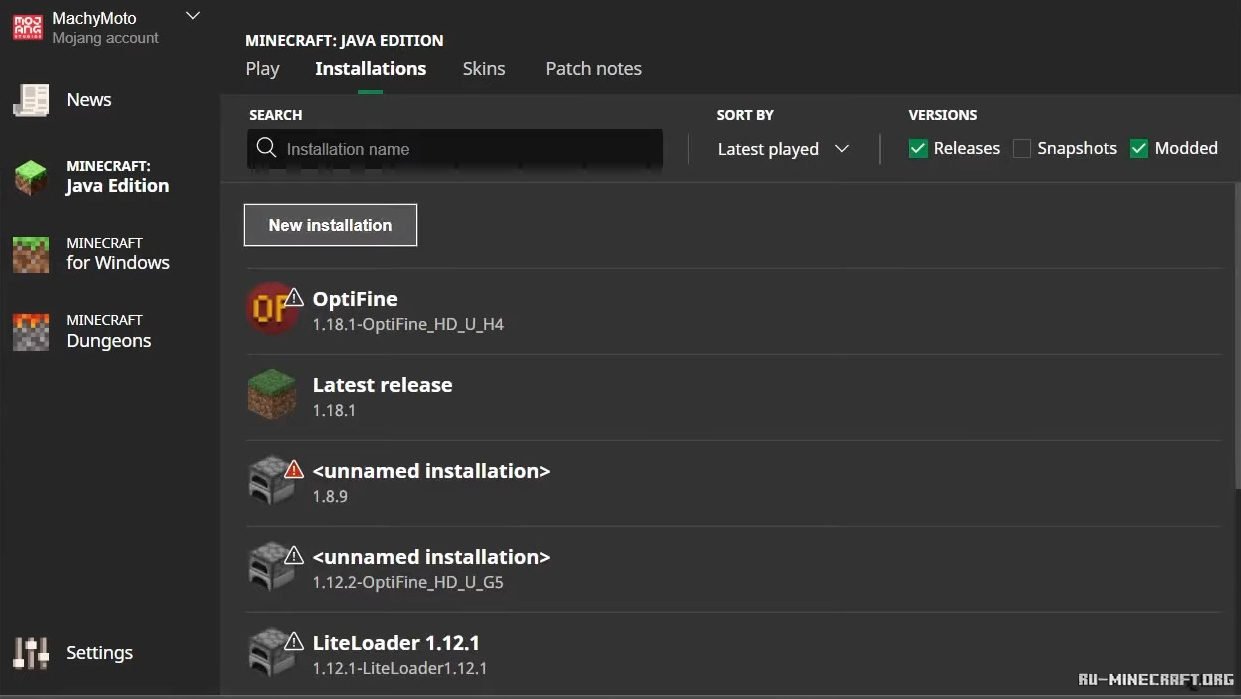Open Settings via the sliders icon
Screen dimensions: 1241x699
point(31,653)
